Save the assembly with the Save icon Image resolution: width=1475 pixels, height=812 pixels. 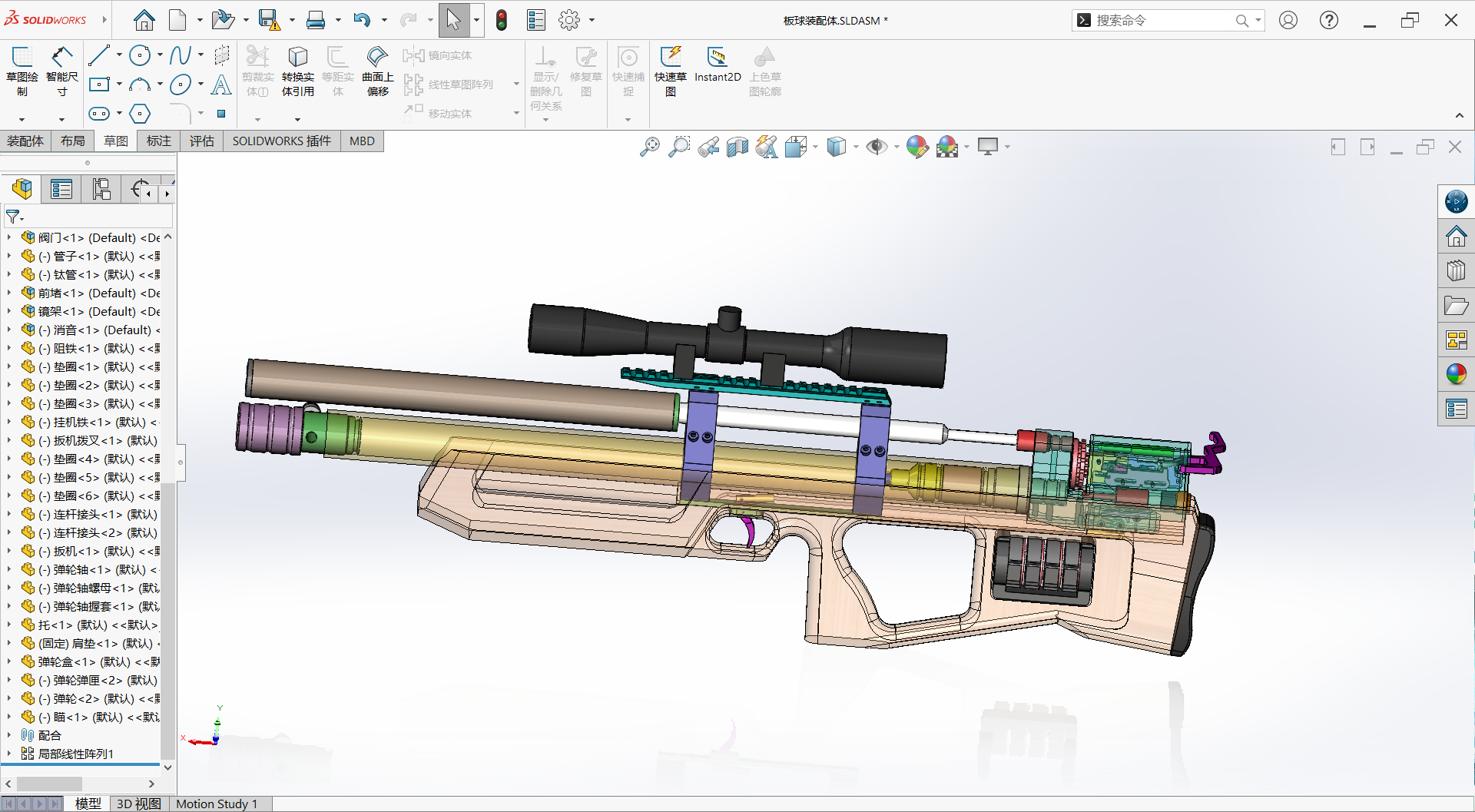point(269,20)
